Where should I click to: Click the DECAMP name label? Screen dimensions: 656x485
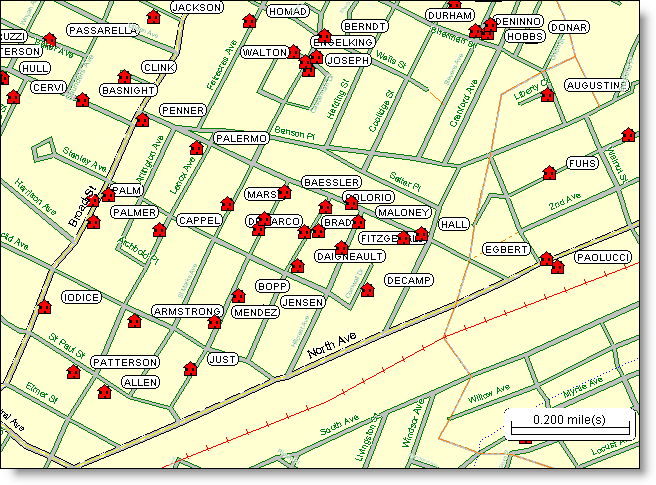click(408, 280)
